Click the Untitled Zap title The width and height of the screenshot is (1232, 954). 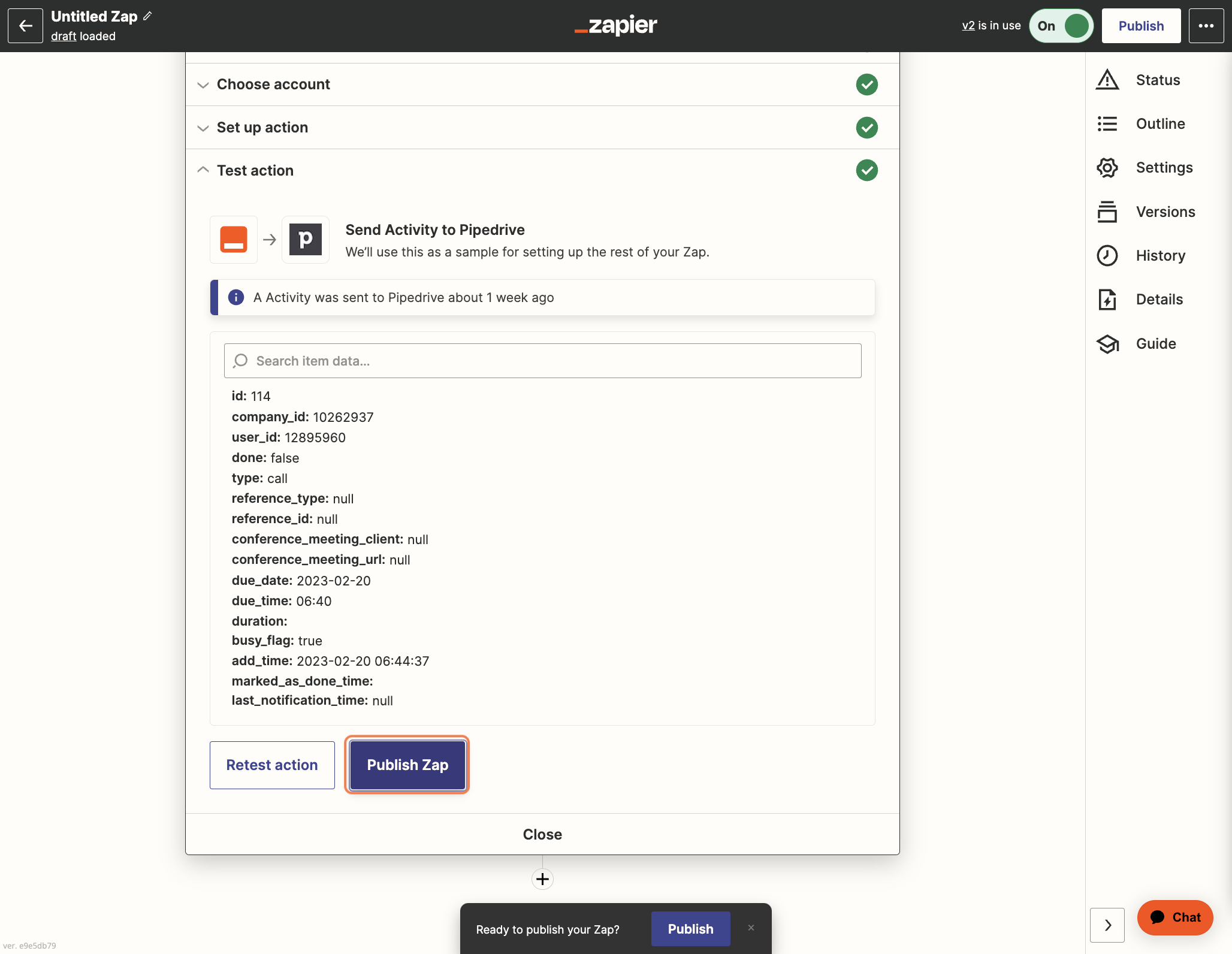click(x=94, y=16)
